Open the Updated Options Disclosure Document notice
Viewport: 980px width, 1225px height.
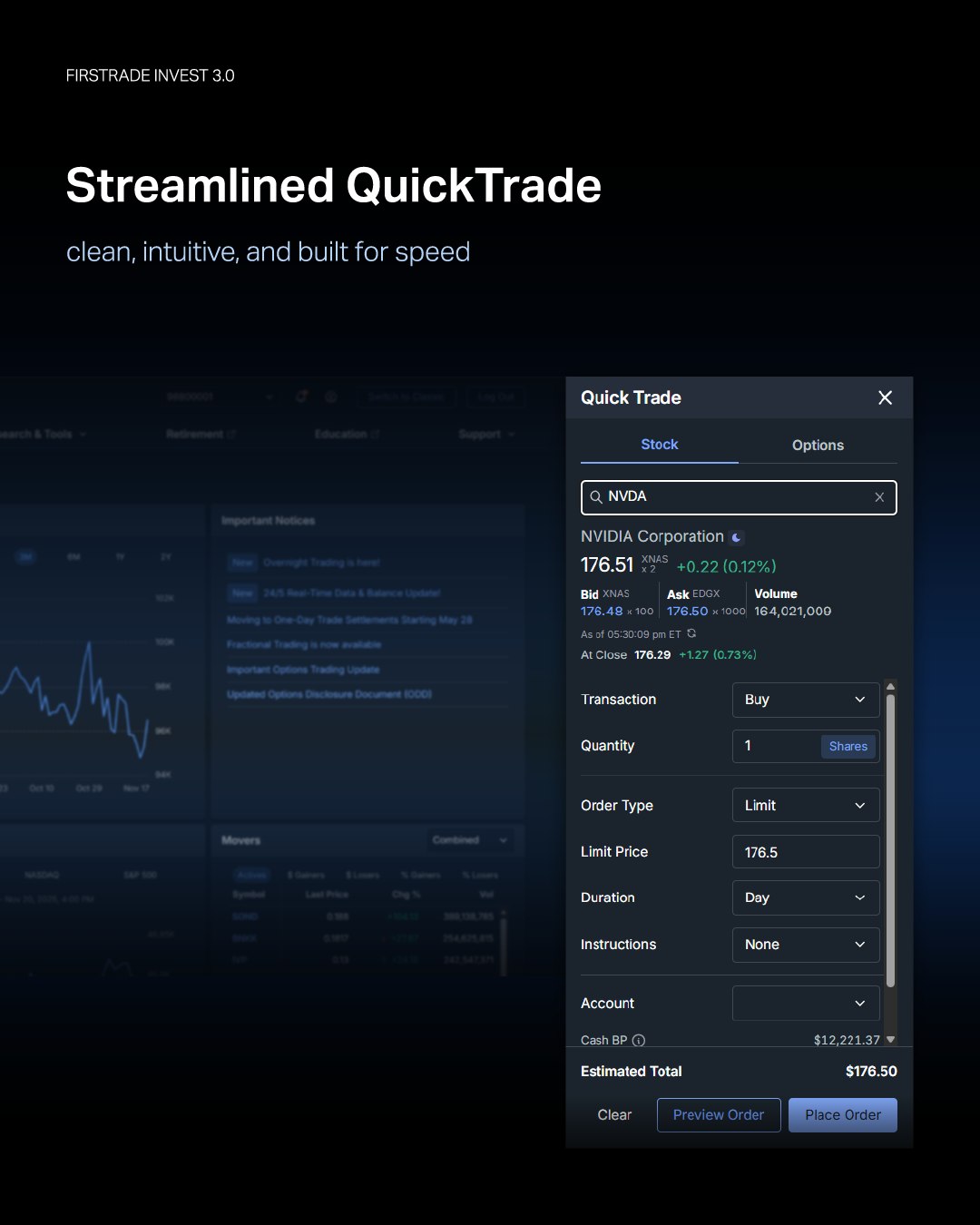point(329,694)
